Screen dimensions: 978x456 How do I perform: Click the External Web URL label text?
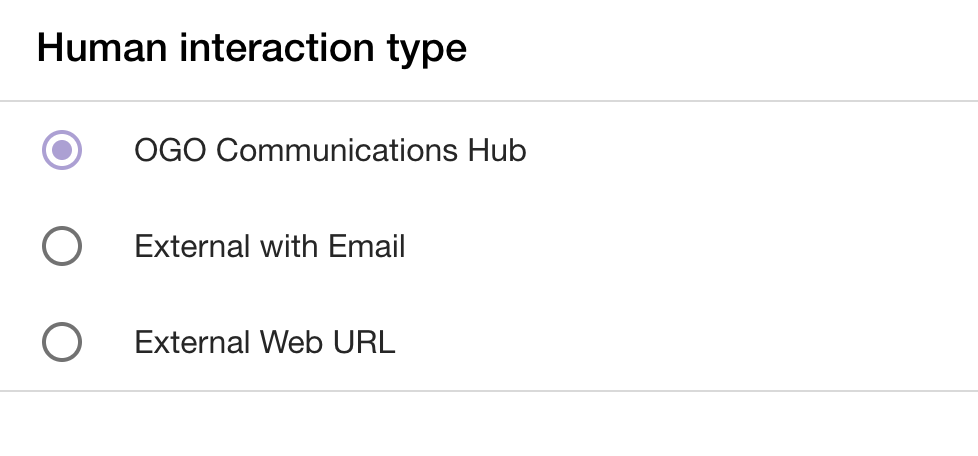tap(265, 343)
